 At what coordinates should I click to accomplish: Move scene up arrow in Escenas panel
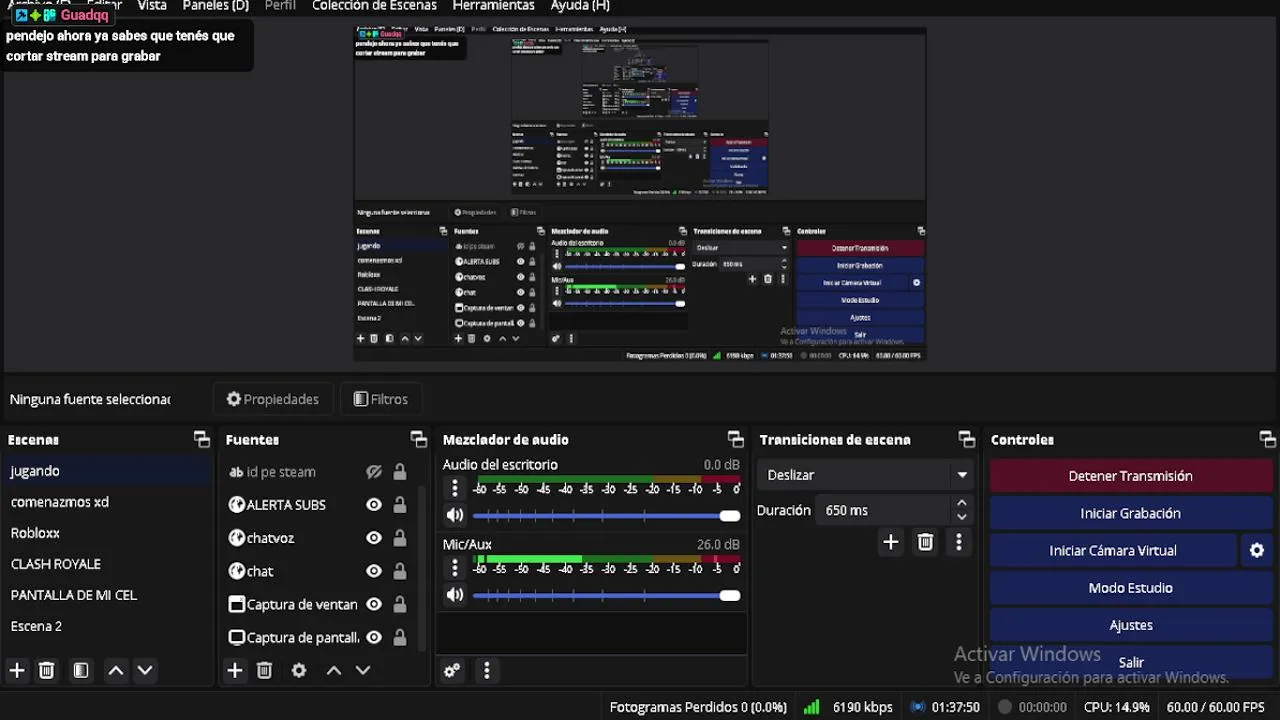[x=116, y=670]
